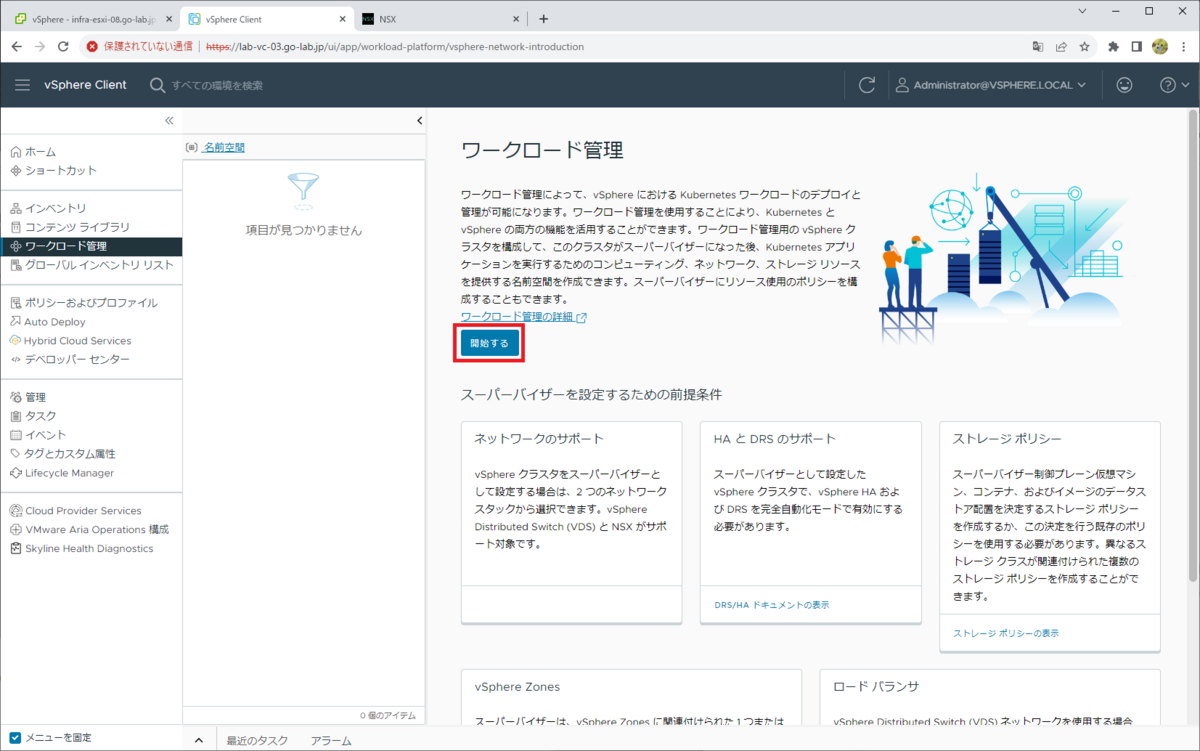Click the browser forward arrow

coord(40,46)
